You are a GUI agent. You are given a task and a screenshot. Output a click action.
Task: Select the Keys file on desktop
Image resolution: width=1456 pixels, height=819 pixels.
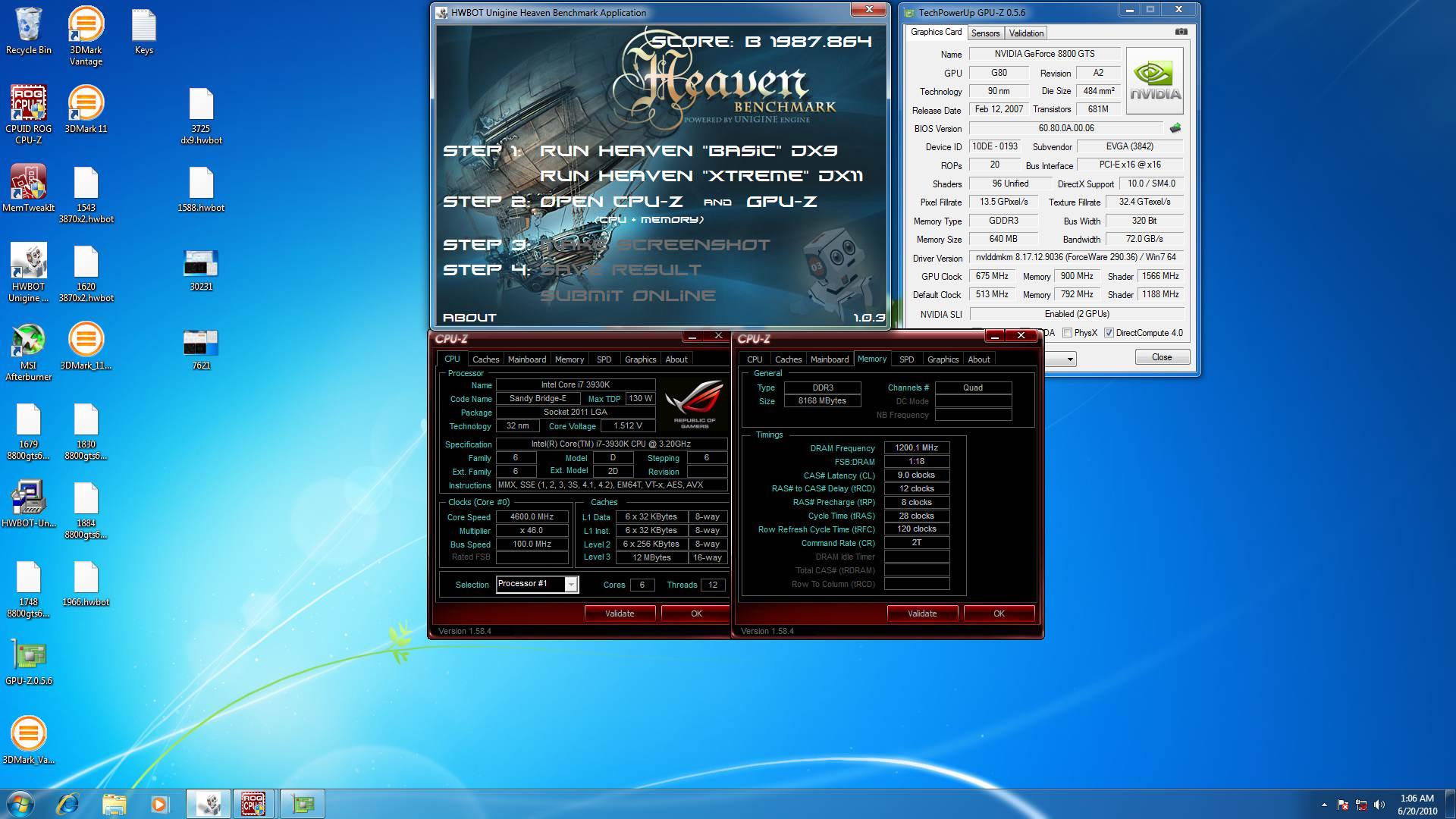pos(143,31)
